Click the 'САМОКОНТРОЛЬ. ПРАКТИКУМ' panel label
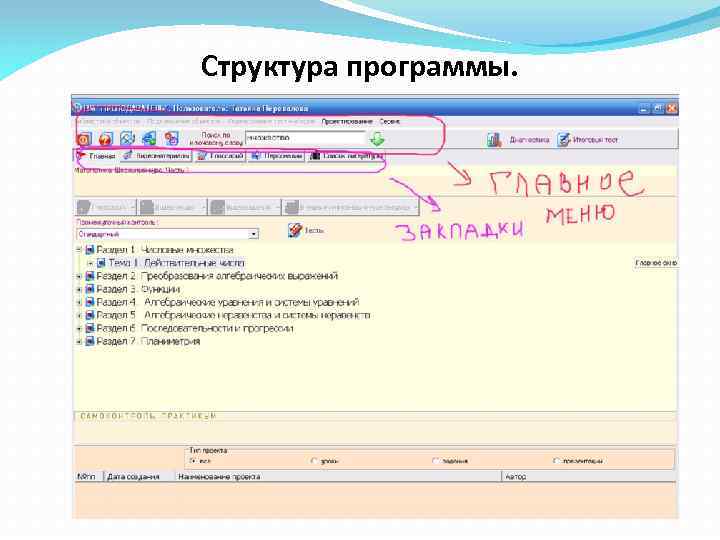Screen dimensions: 720x540 click(148, 416)
